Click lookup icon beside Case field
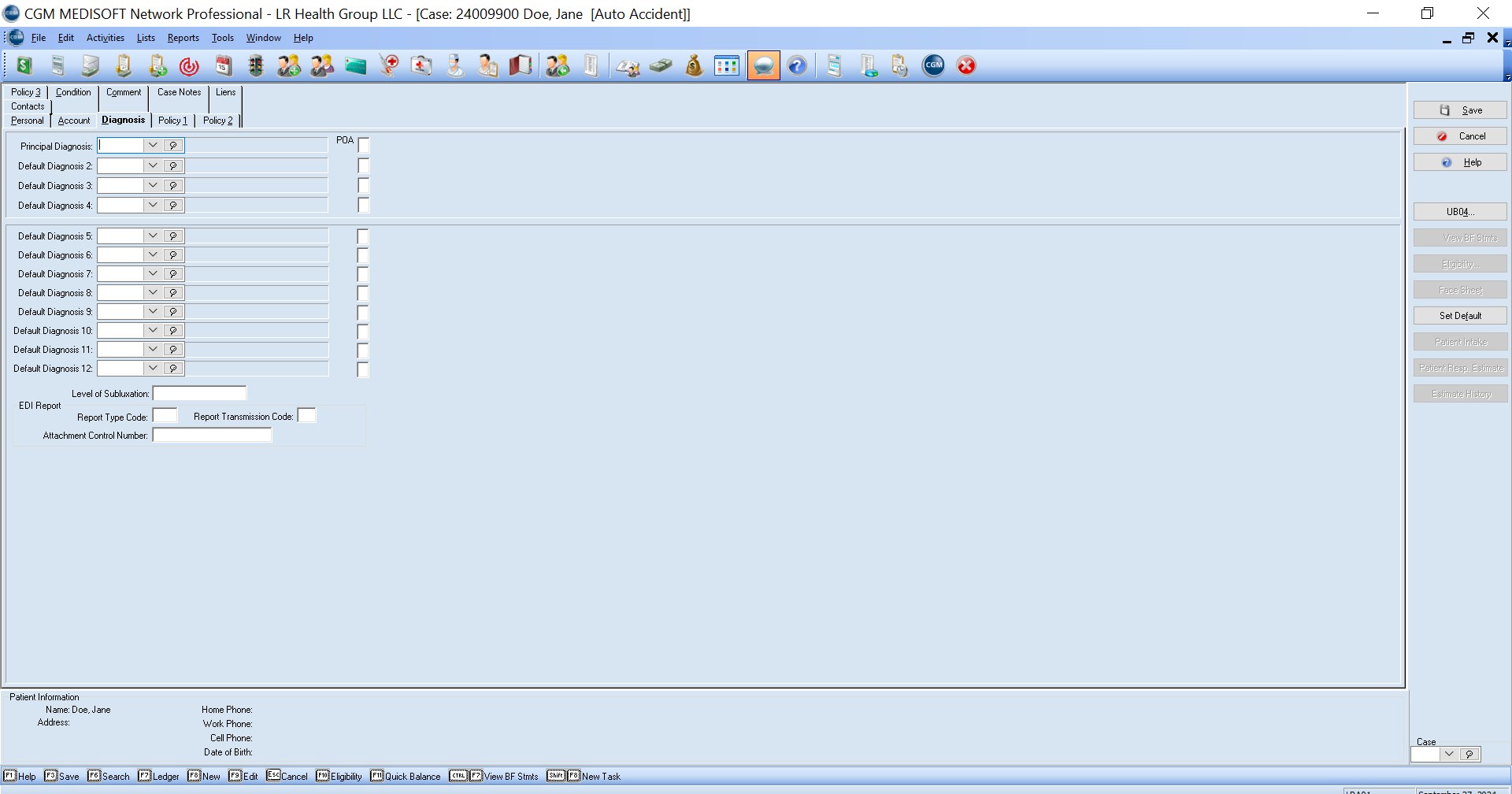 (x=1469, y=755)
